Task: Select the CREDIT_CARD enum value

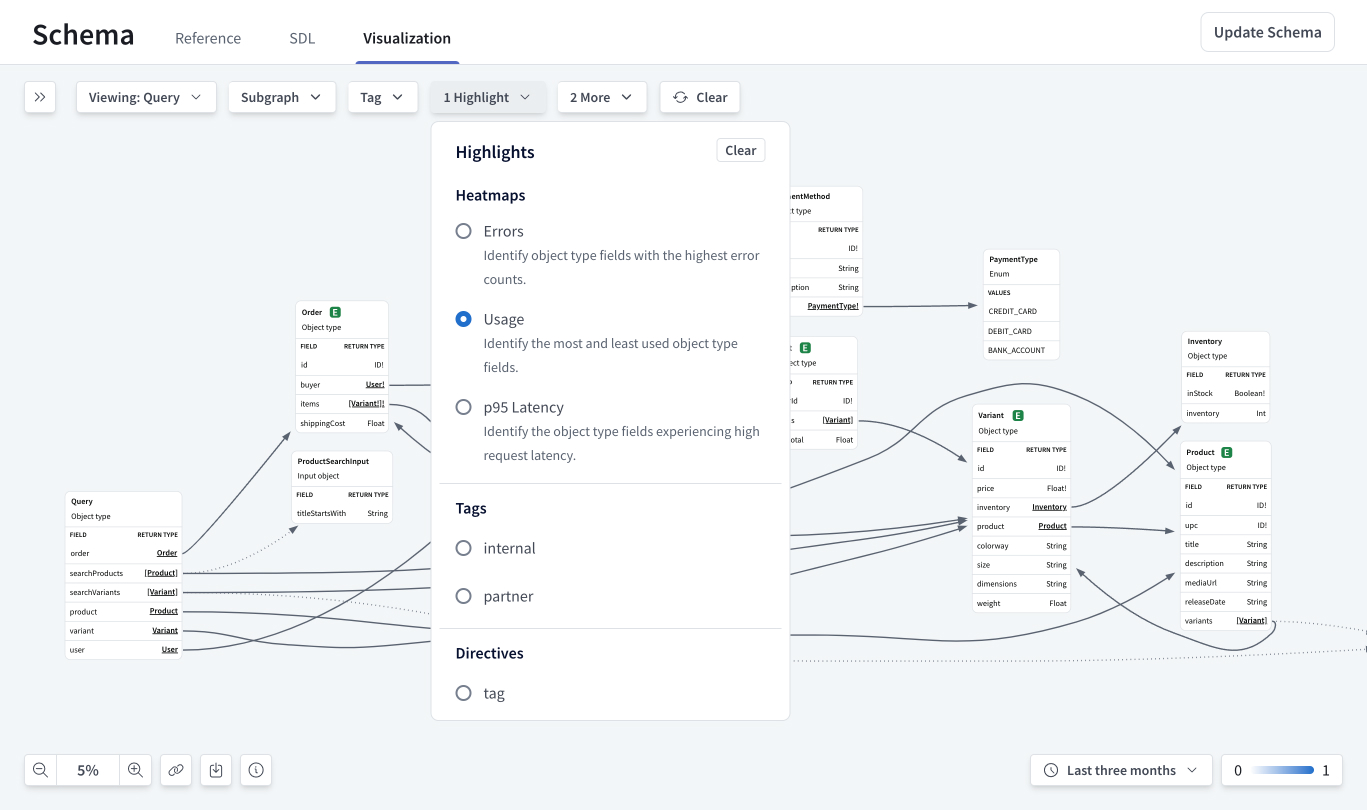Action: (x=1021, y=311)
